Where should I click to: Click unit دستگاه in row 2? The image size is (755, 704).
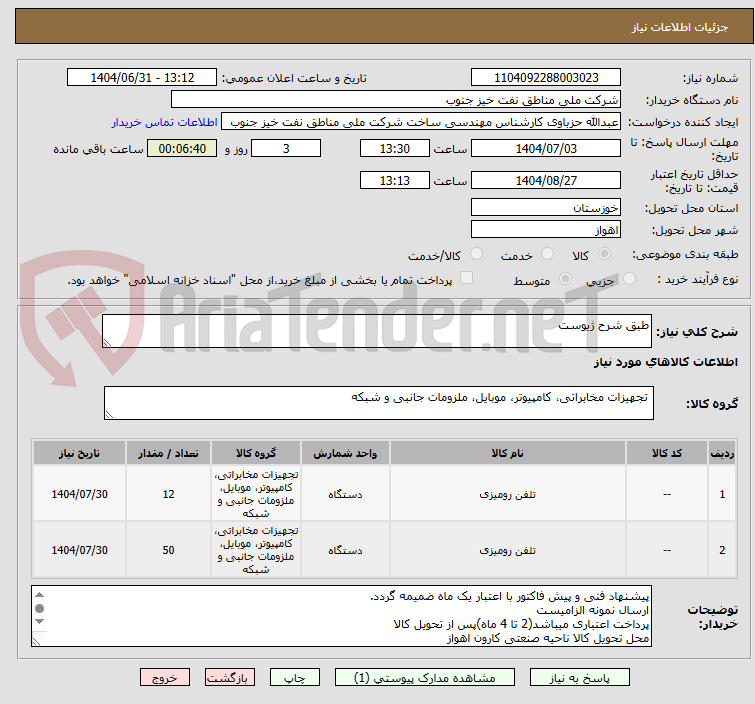coord(345,550)
